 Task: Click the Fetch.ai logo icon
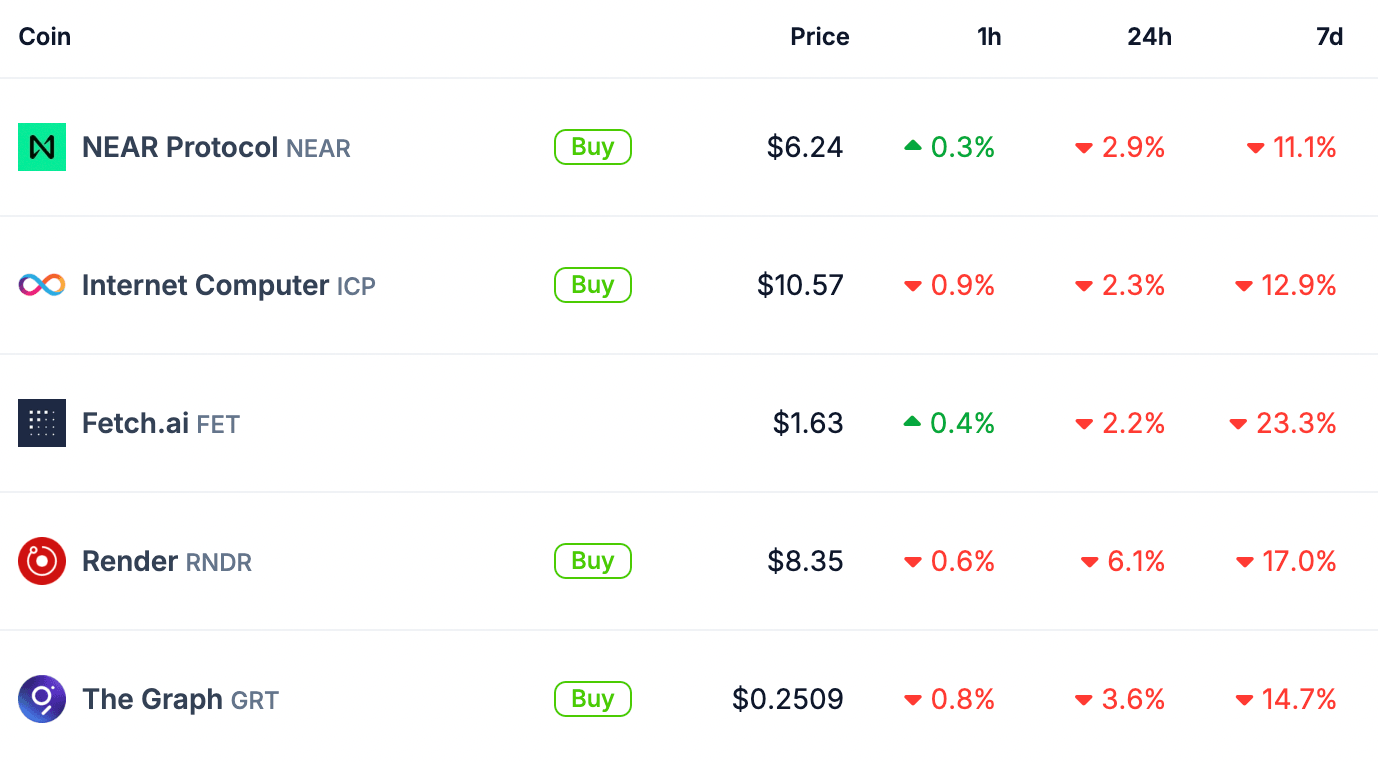(x=42, y=423)
